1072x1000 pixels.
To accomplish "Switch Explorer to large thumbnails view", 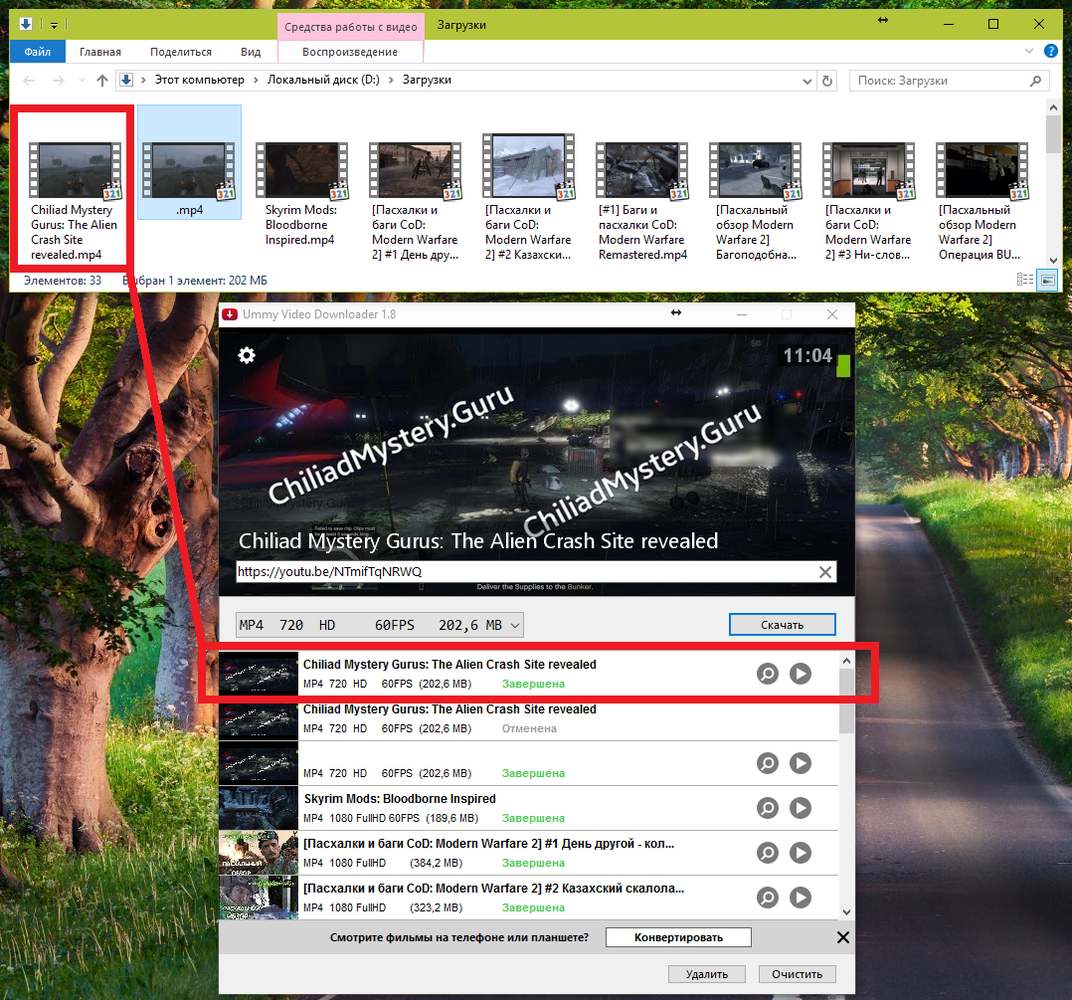I will 1047,280.
